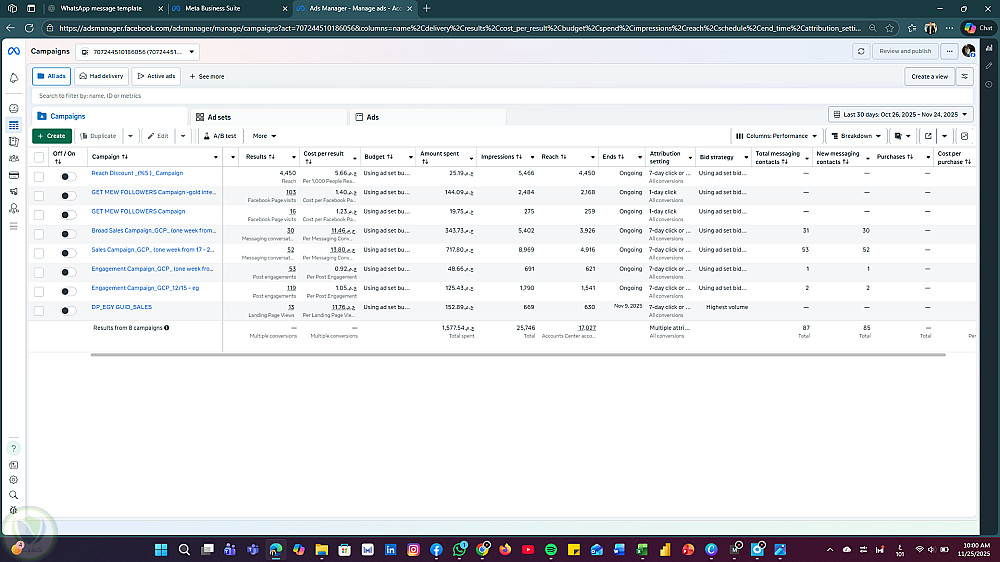Select the Active ads filter view

point(156,77)
